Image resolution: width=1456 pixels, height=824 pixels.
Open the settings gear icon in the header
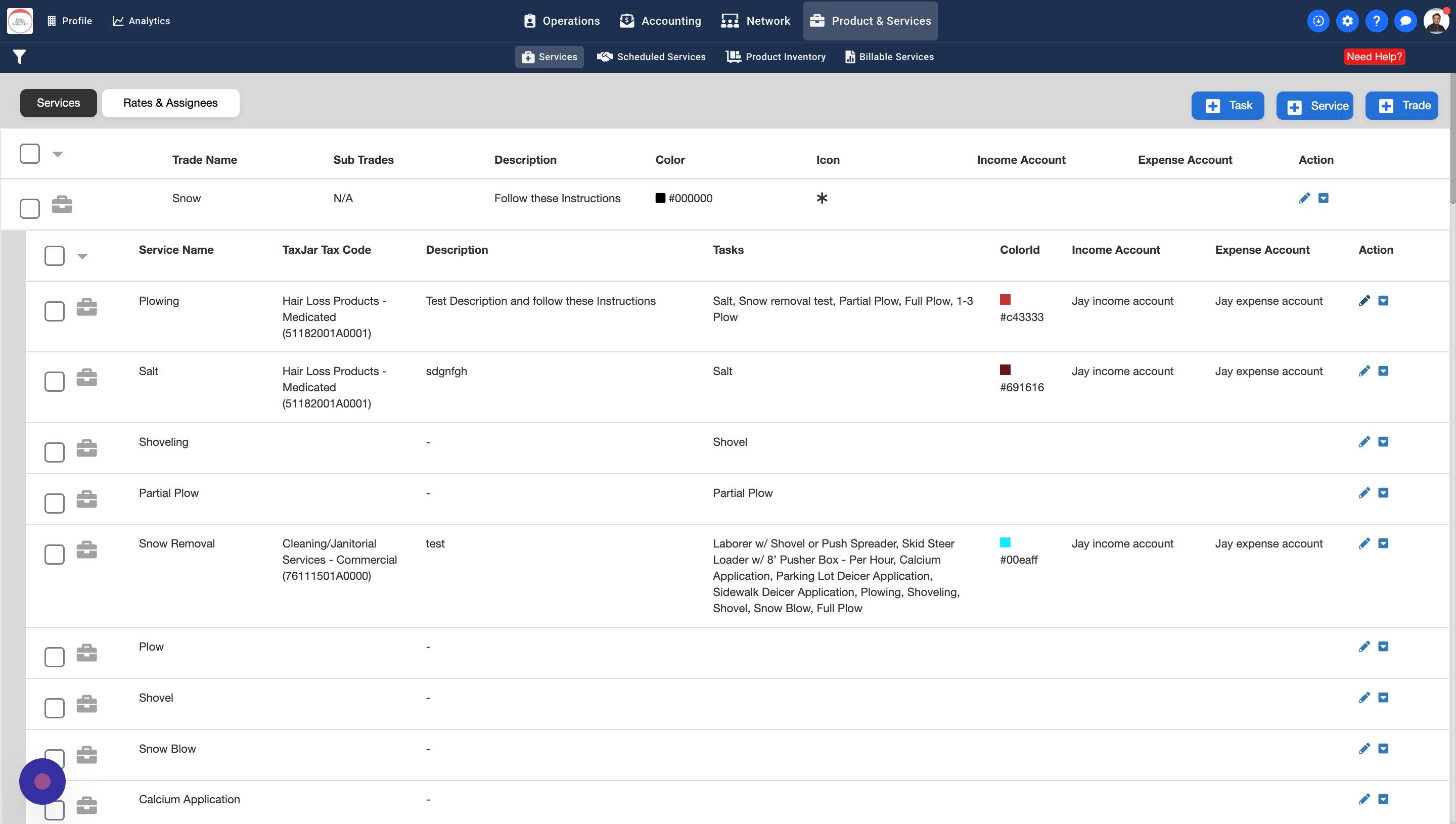point(1347,21)
